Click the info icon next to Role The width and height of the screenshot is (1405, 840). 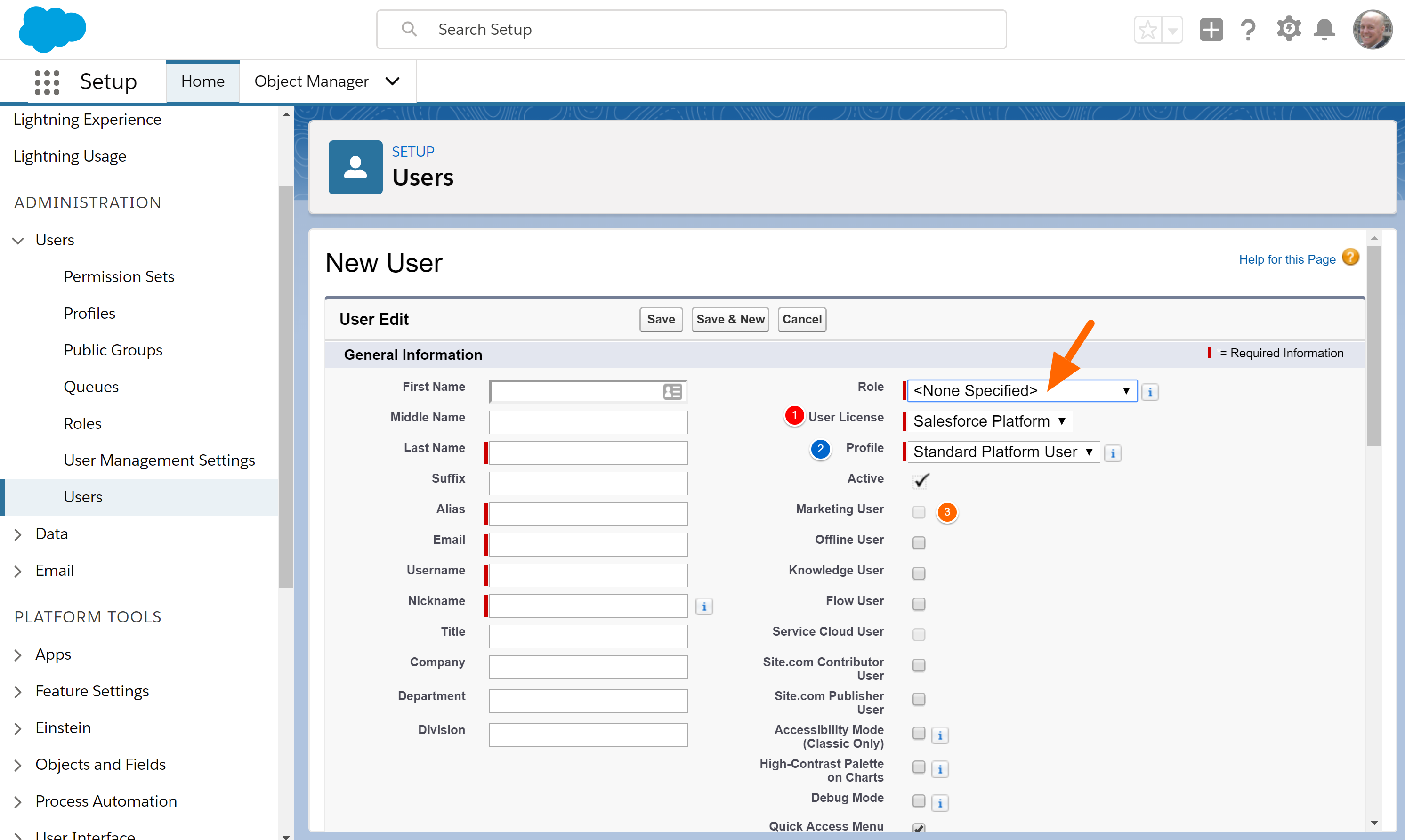coord(1150,392)
